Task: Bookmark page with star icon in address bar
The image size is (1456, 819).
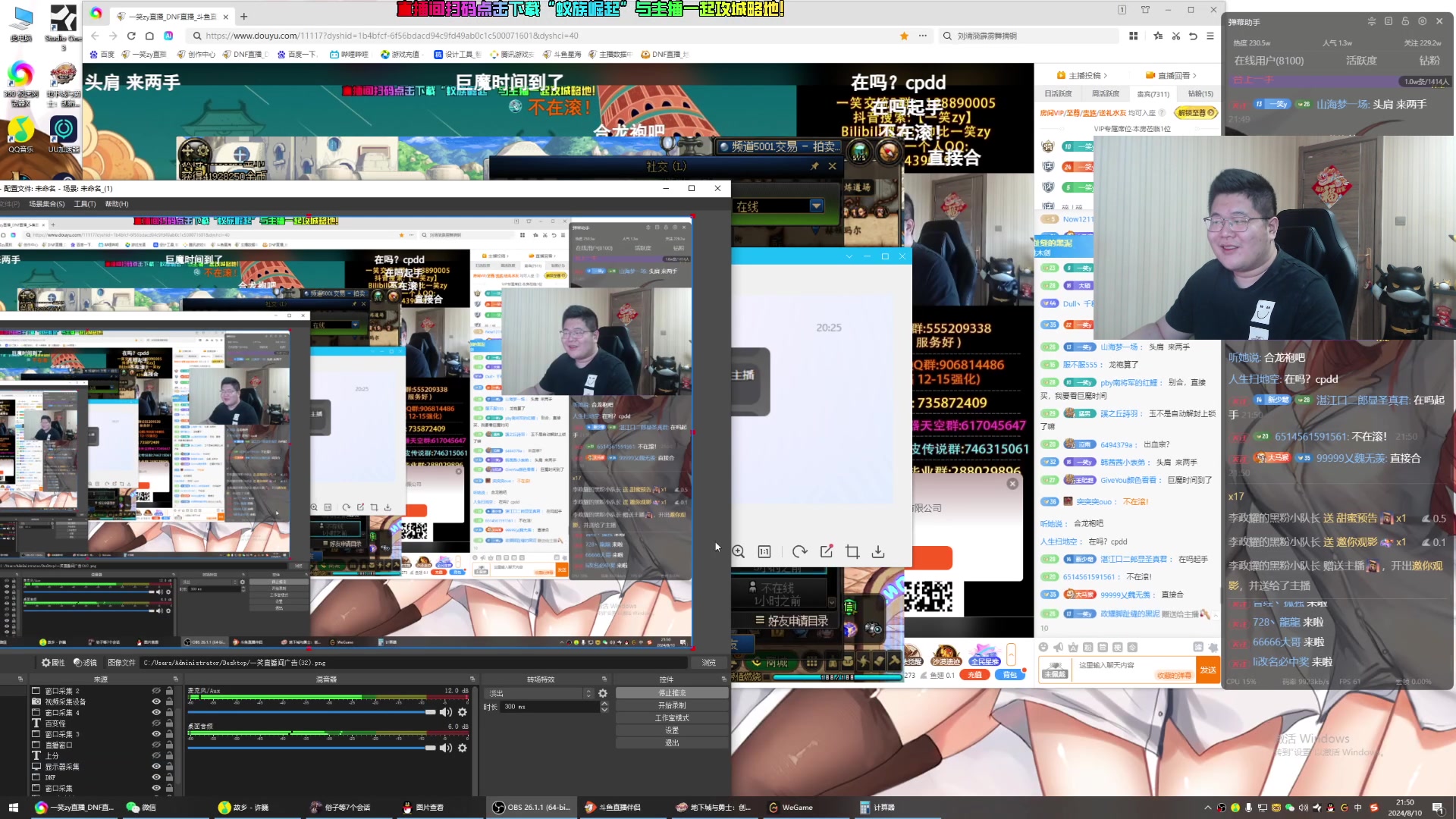Action: click(904, 36)
